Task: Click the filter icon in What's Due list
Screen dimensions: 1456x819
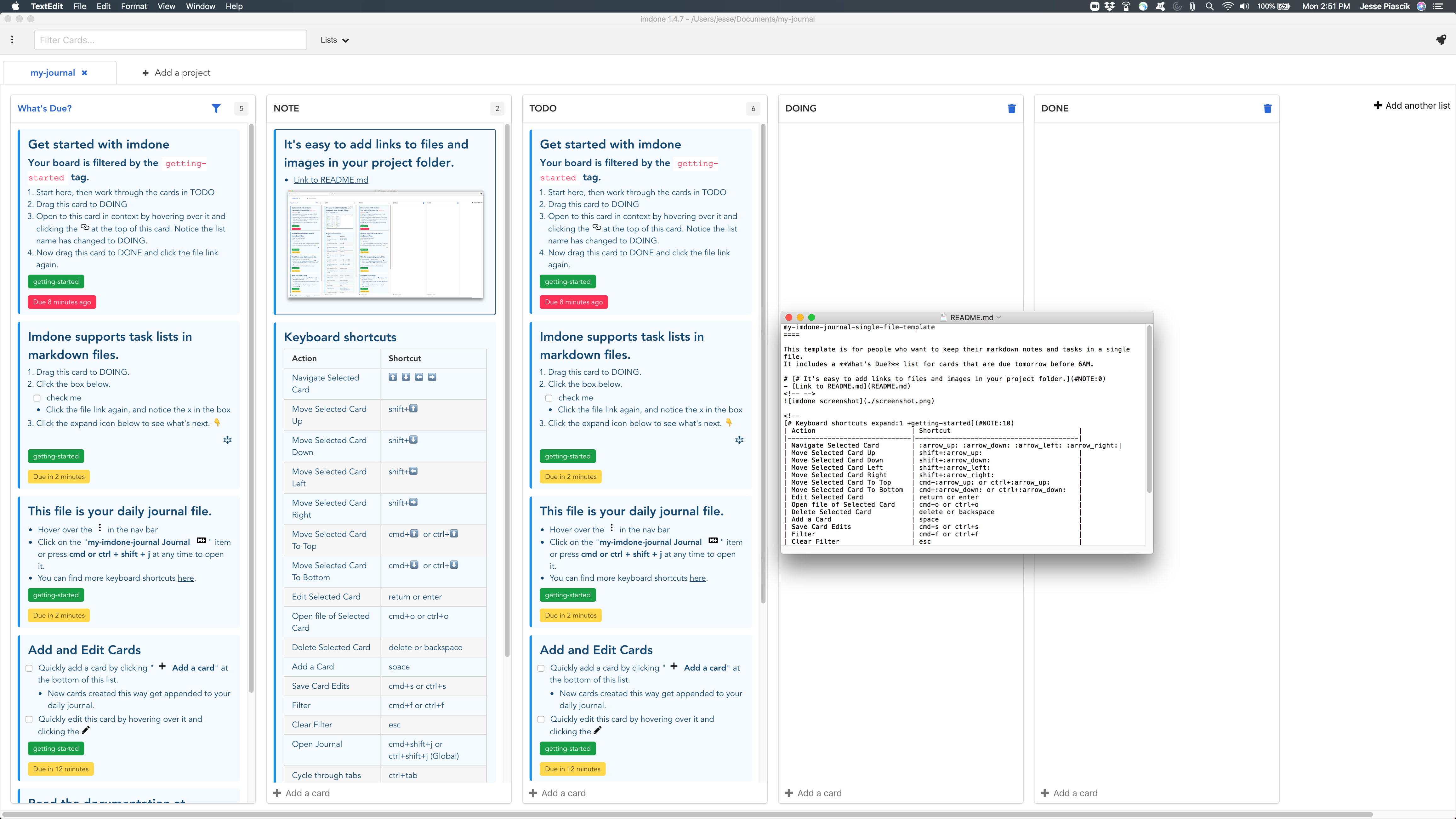Action: [216, 109]
